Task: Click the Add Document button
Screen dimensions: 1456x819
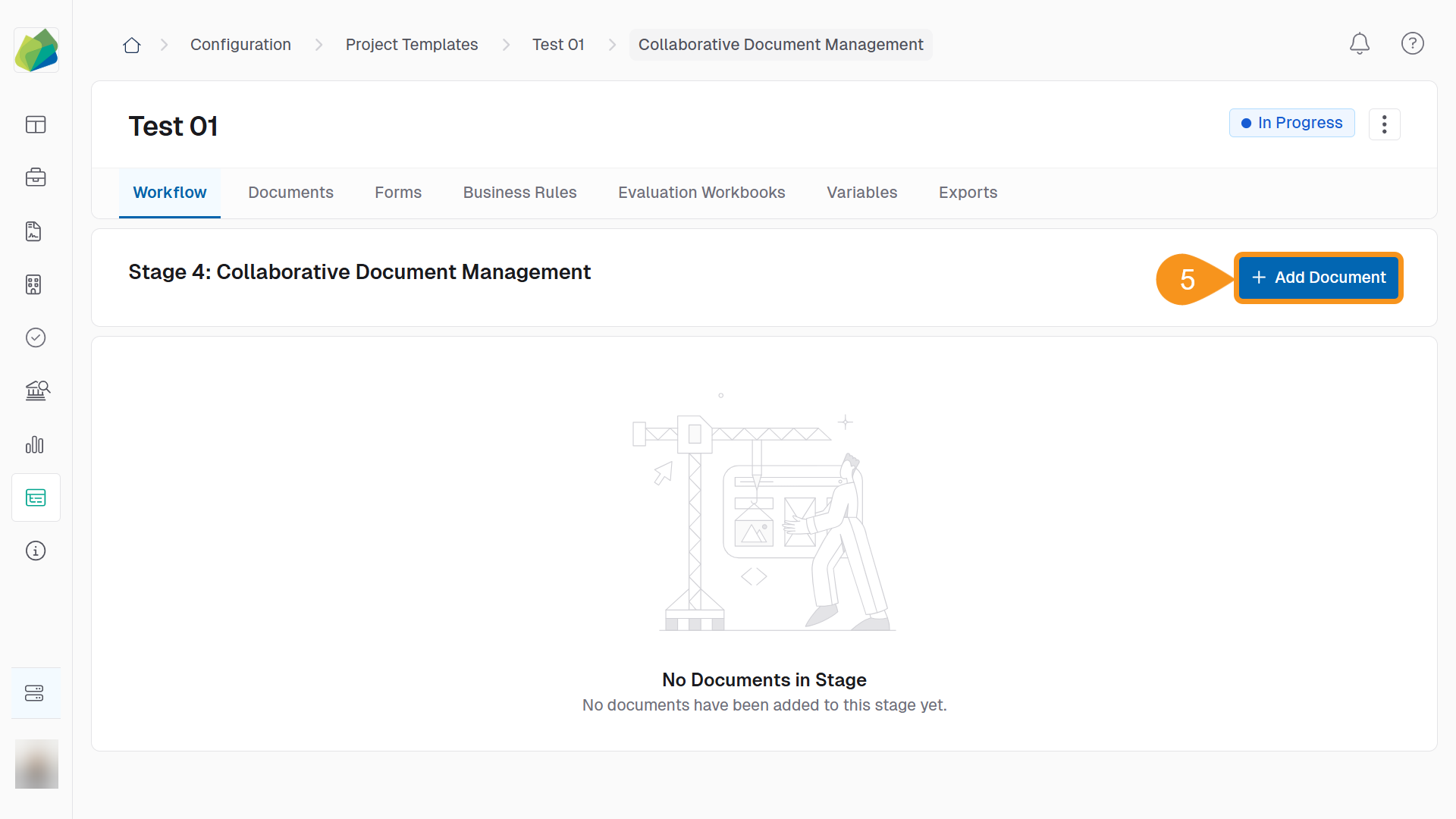Action: click(x=1318, y=278)
